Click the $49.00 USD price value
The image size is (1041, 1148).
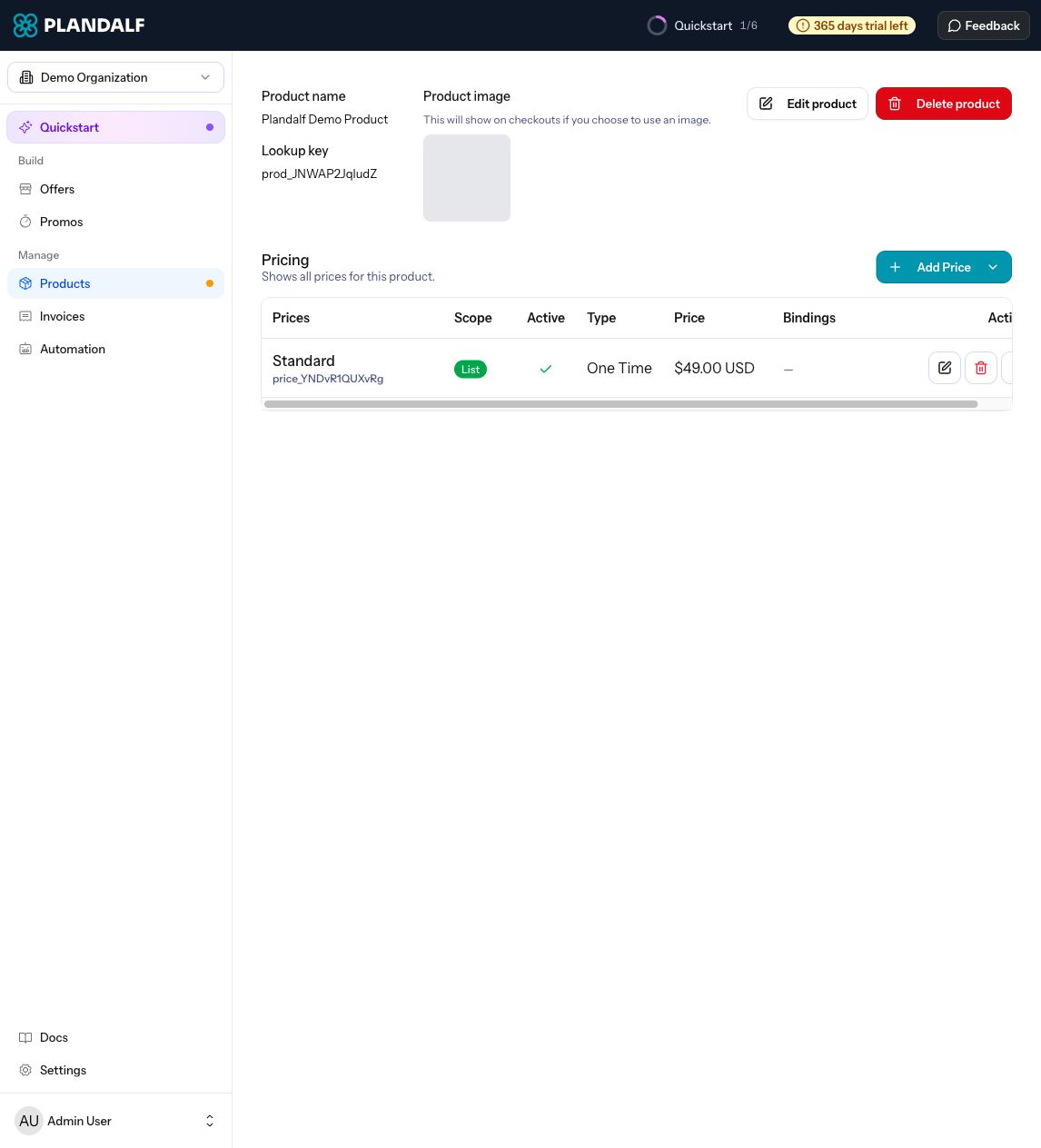pyautogui.click(x=714, y=368)
